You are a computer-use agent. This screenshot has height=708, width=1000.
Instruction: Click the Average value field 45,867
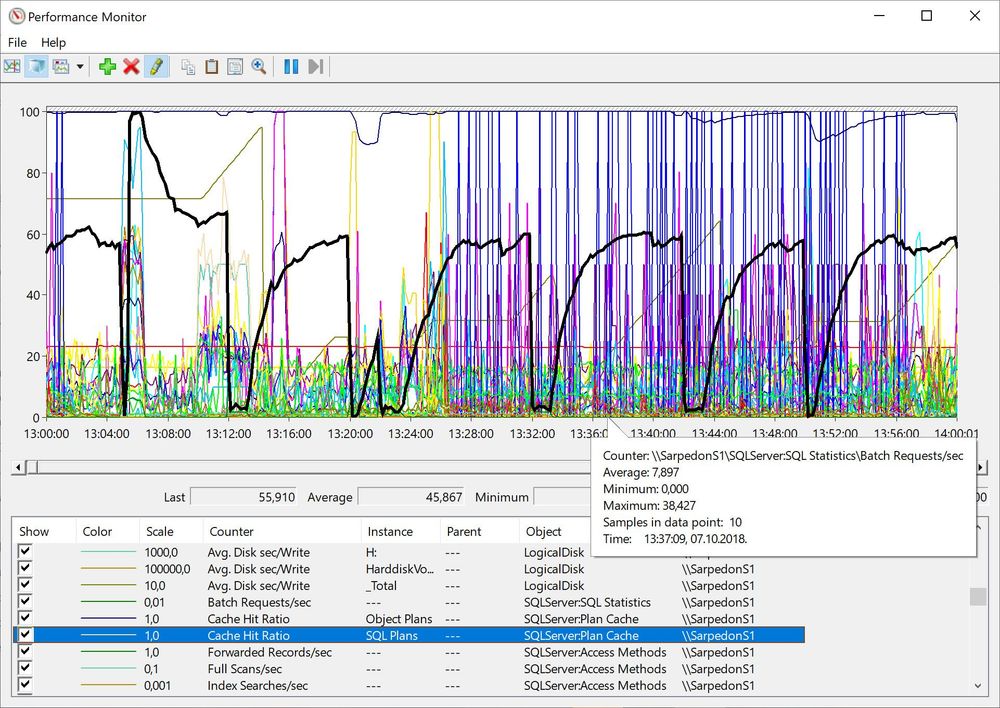point(411,497)
